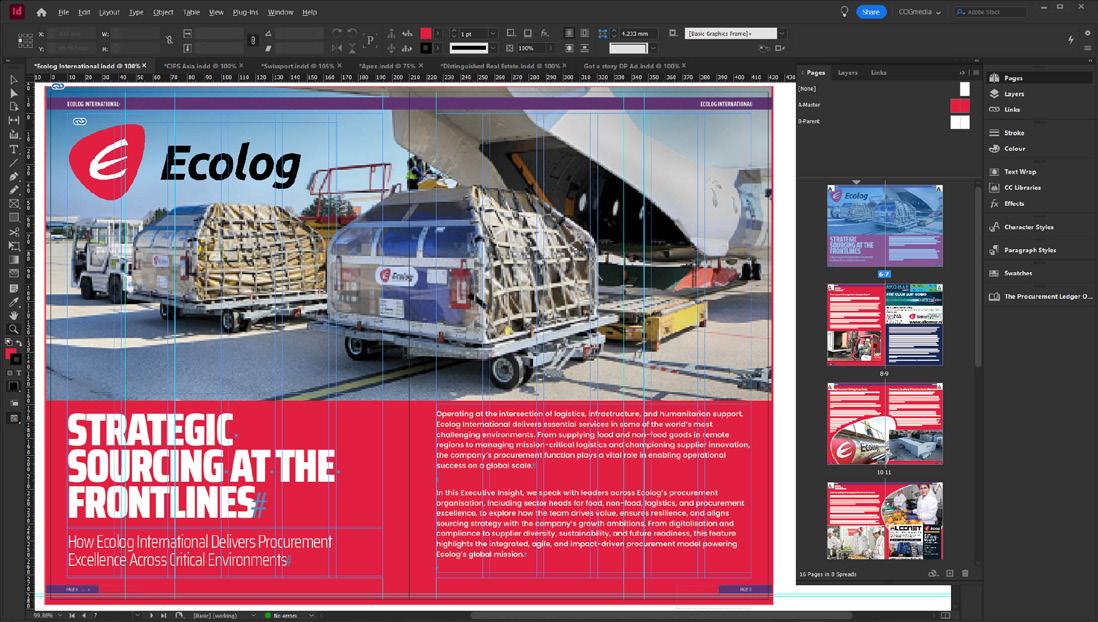Screen dimensions: 1098x622
Task: Open the opacity 100% dropdown arrow
Action: pyautogui.click(x=551, y=48)
